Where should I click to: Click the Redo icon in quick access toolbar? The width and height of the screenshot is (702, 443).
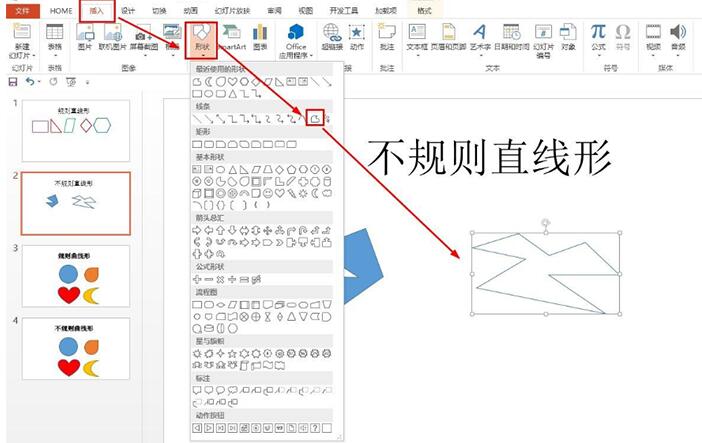(53, 82)
